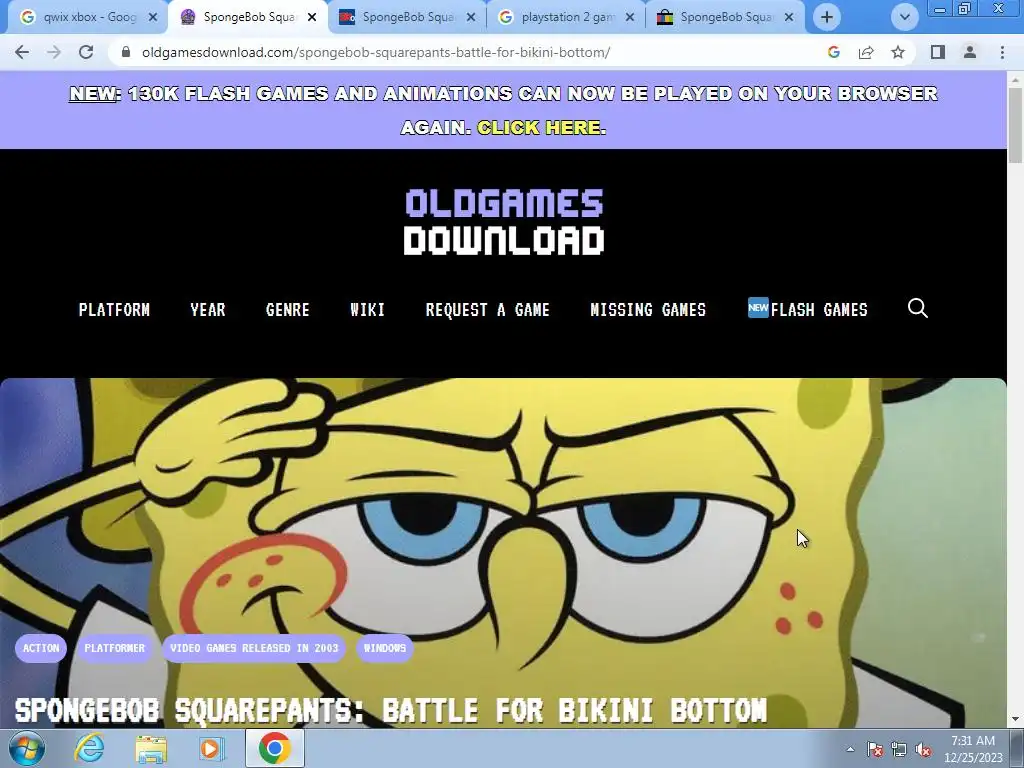Open the Platform menu

114,310
